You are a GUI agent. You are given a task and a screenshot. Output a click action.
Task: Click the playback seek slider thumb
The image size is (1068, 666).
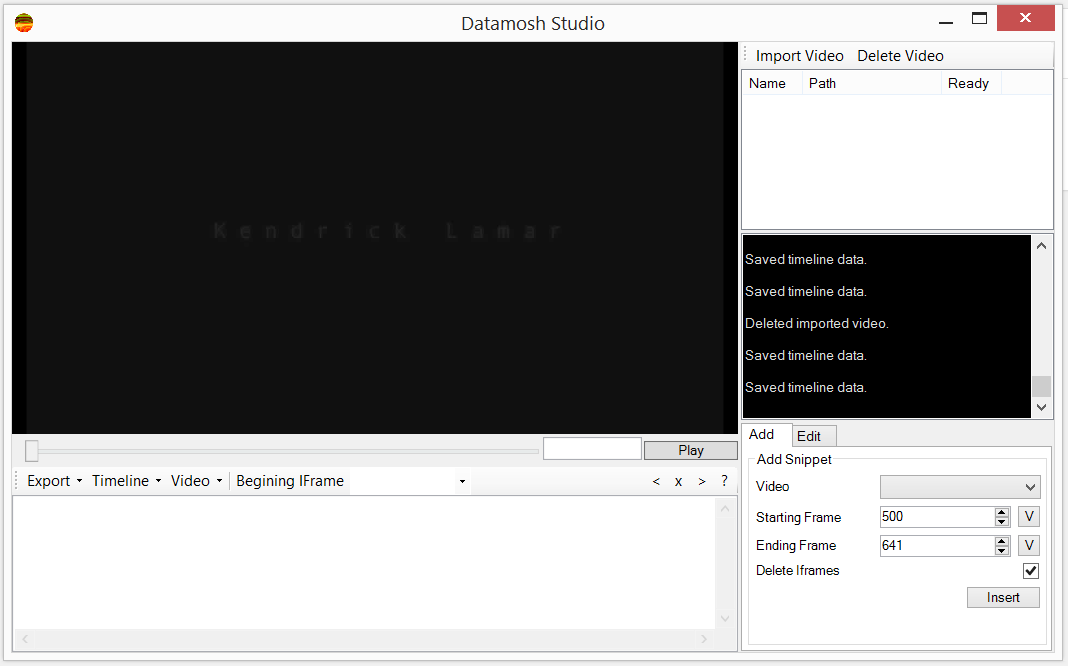(31, 450)
